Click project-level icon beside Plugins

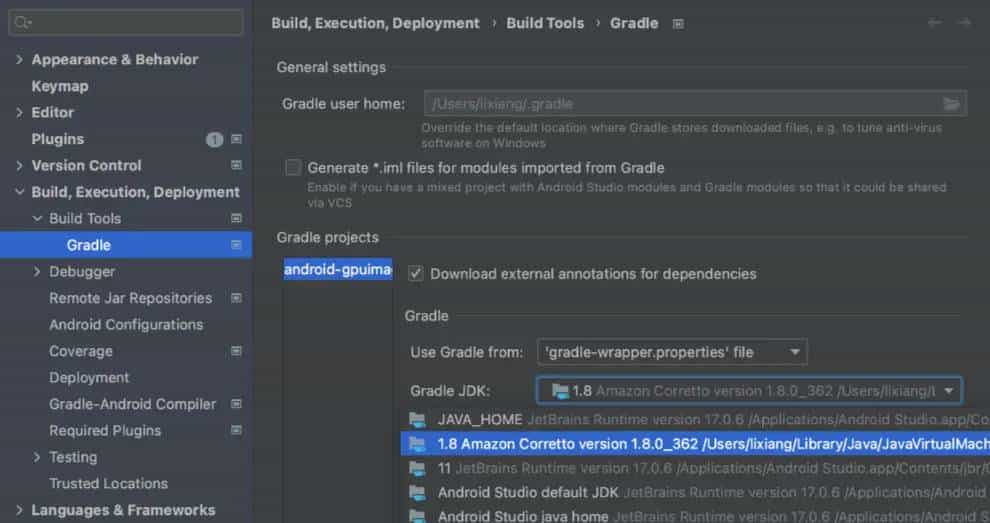click(x=236, y=139)
